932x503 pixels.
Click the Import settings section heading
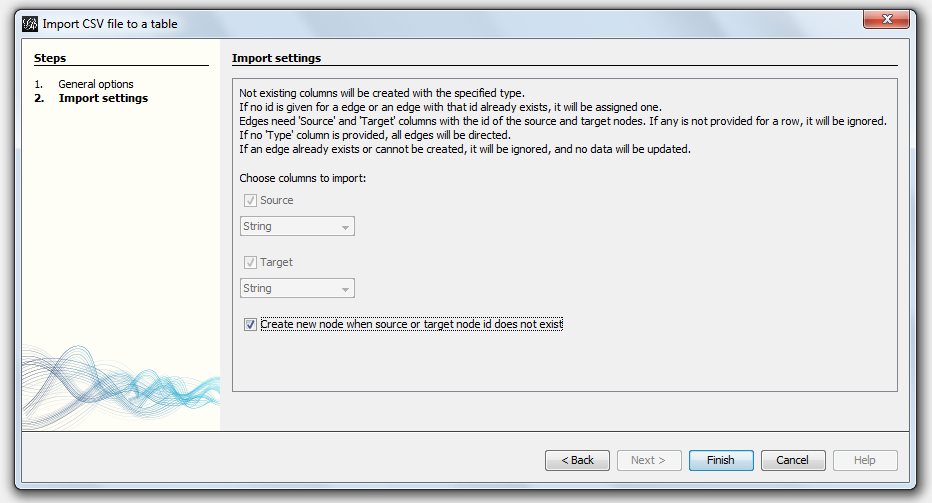pos(276,58)
